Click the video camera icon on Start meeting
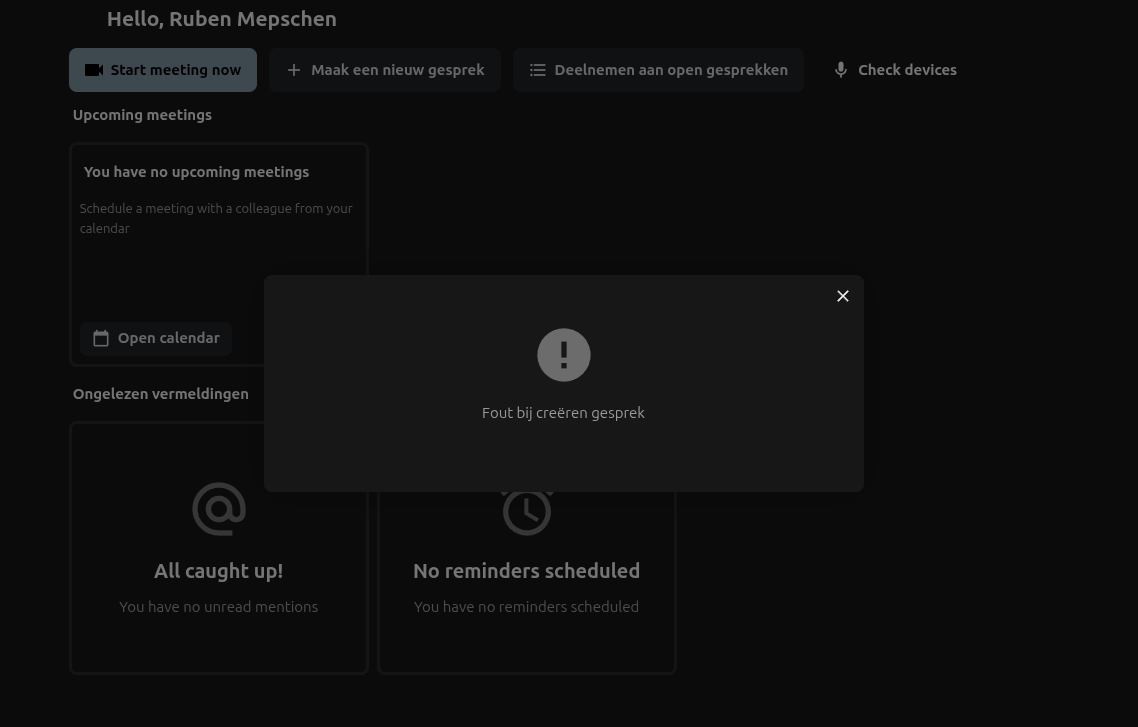Screen dimensions: 1138x727 (94, 70)
